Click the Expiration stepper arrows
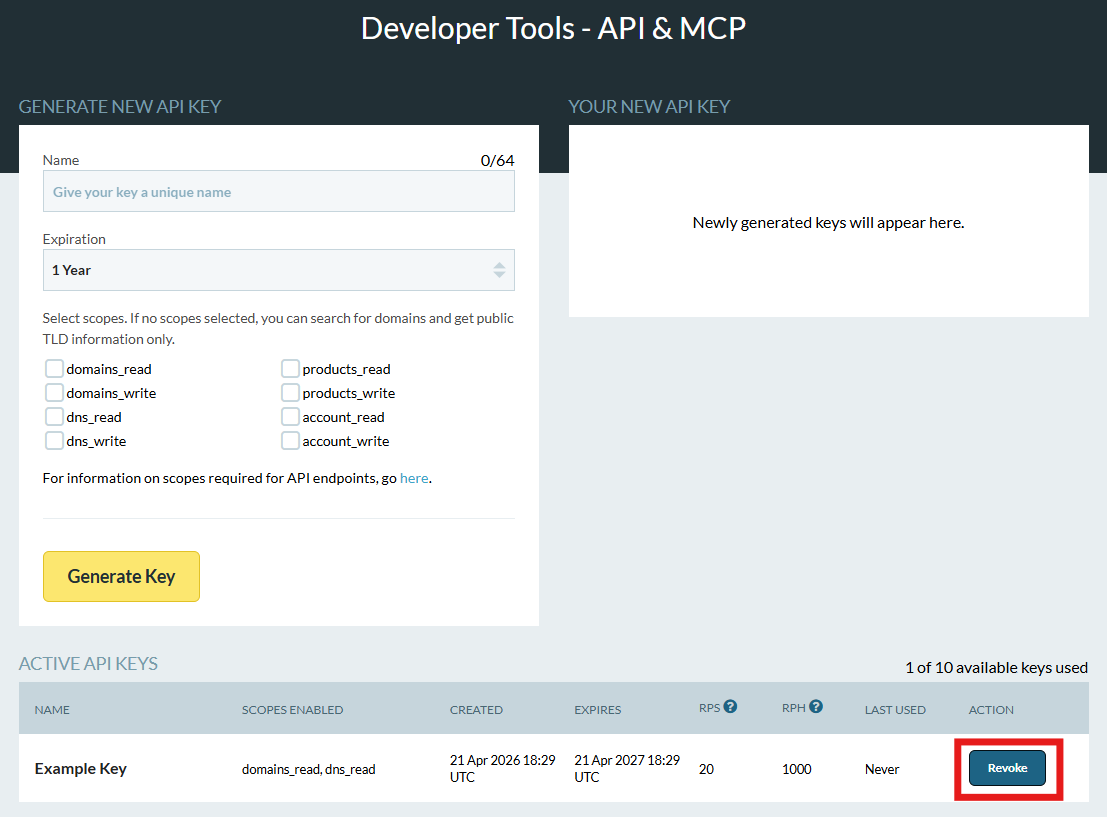The image size is (1107, 817). pos(499,269)
